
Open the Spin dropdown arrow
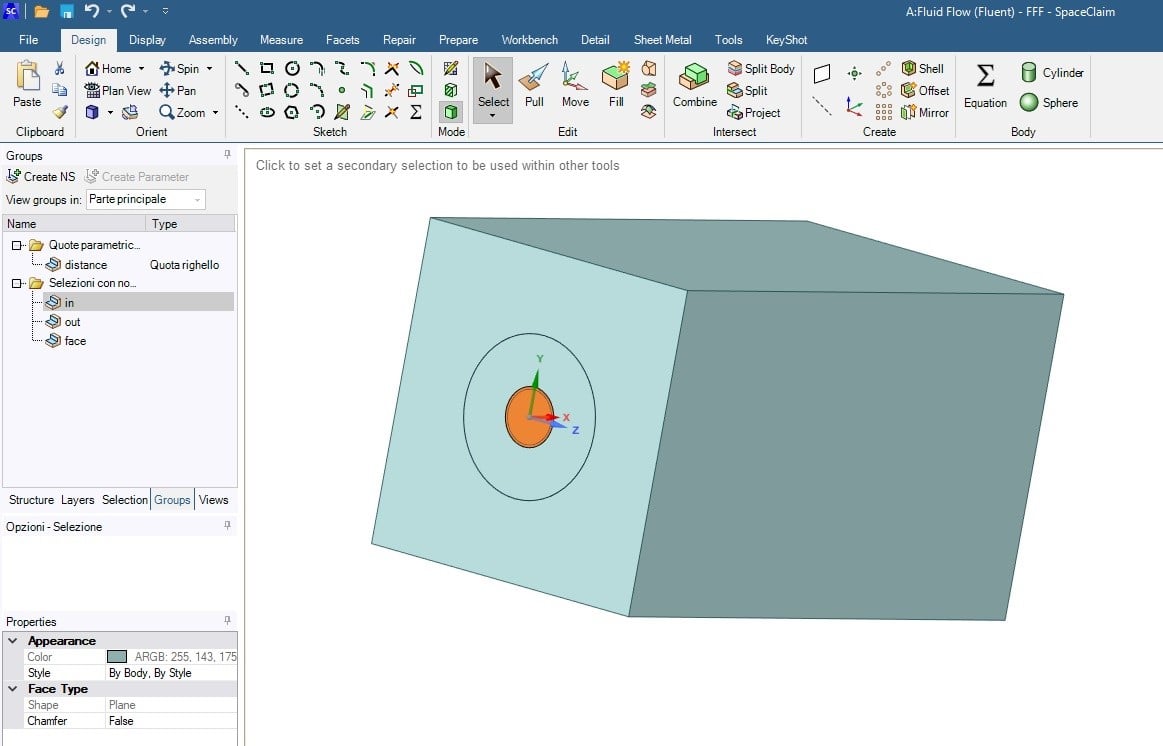(209, 68)
